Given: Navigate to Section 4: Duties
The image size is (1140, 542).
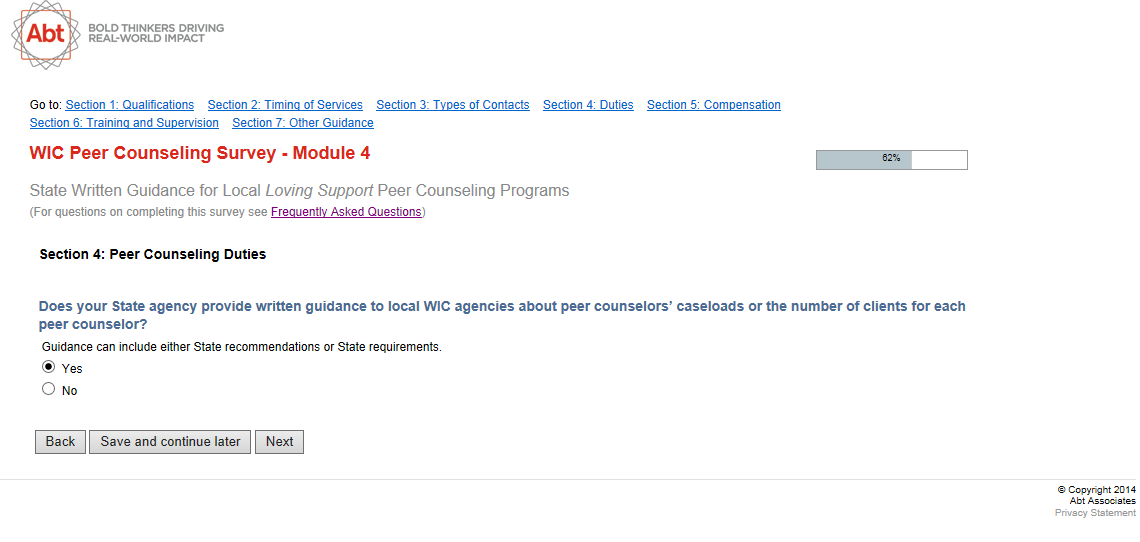Looking at the screenshot, I should coord(588,105).
